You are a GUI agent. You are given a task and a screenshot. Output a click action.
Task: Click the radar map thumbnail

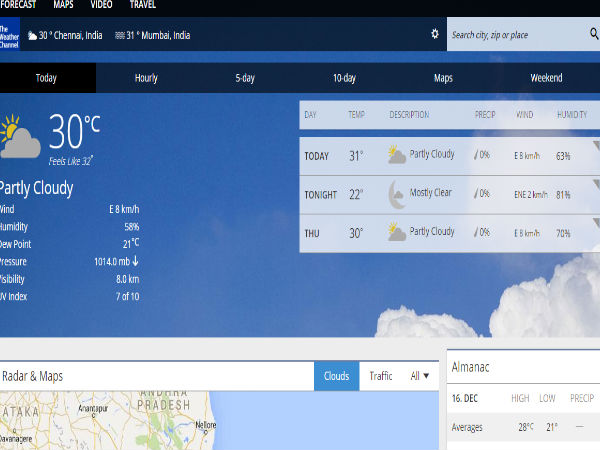tap(219, 421)
